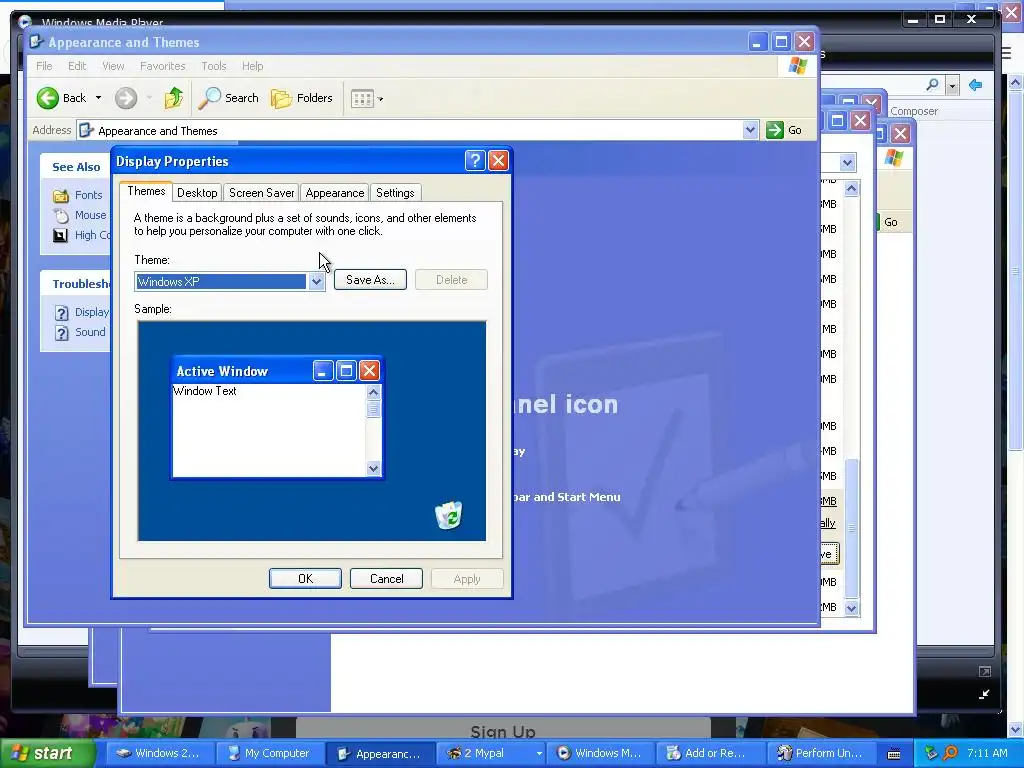Expand the 2 Mypal taskbar group arrow

tap(539, 754)
